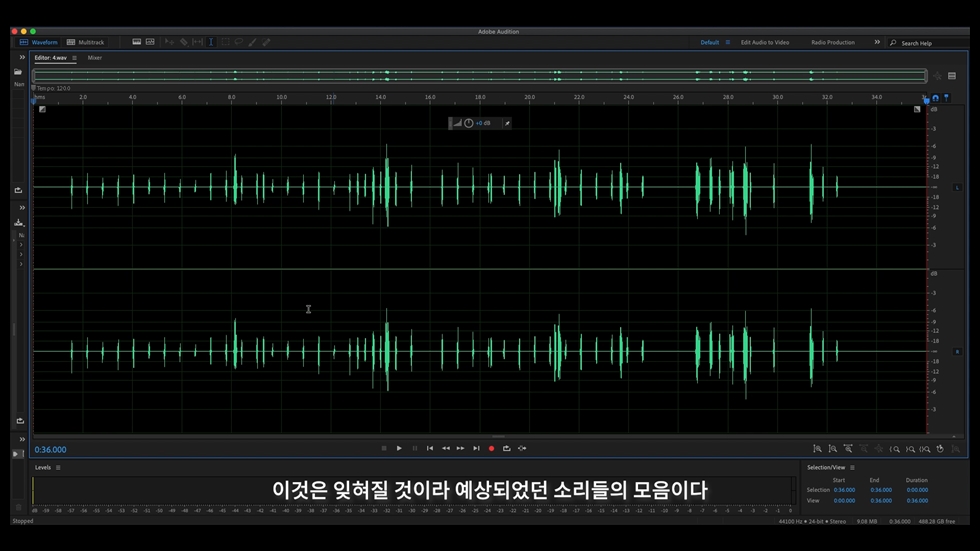Switch to the Mixer tab
This screenshot has height=551, width=980.
[94, 58]
